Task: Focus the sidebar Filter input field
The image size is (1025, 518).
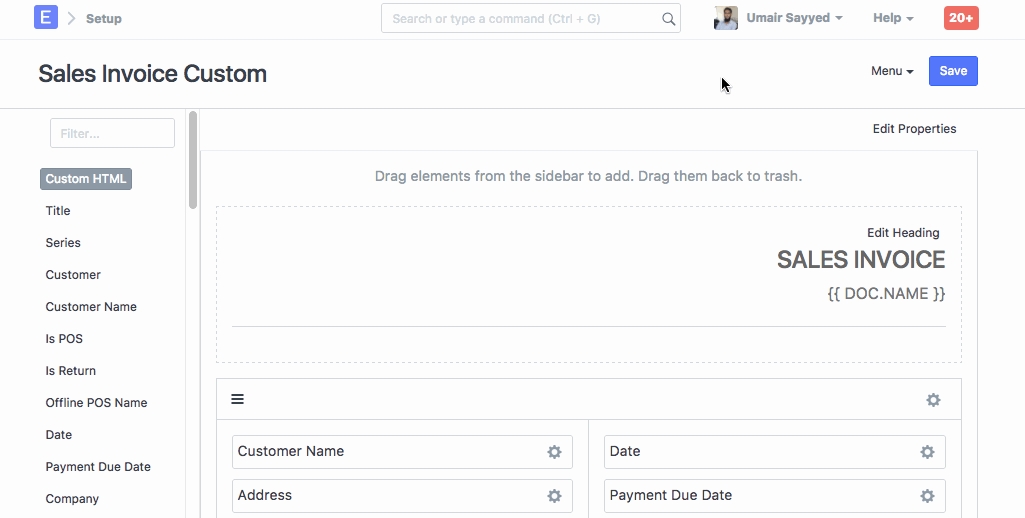Action: tap(112, 133)
